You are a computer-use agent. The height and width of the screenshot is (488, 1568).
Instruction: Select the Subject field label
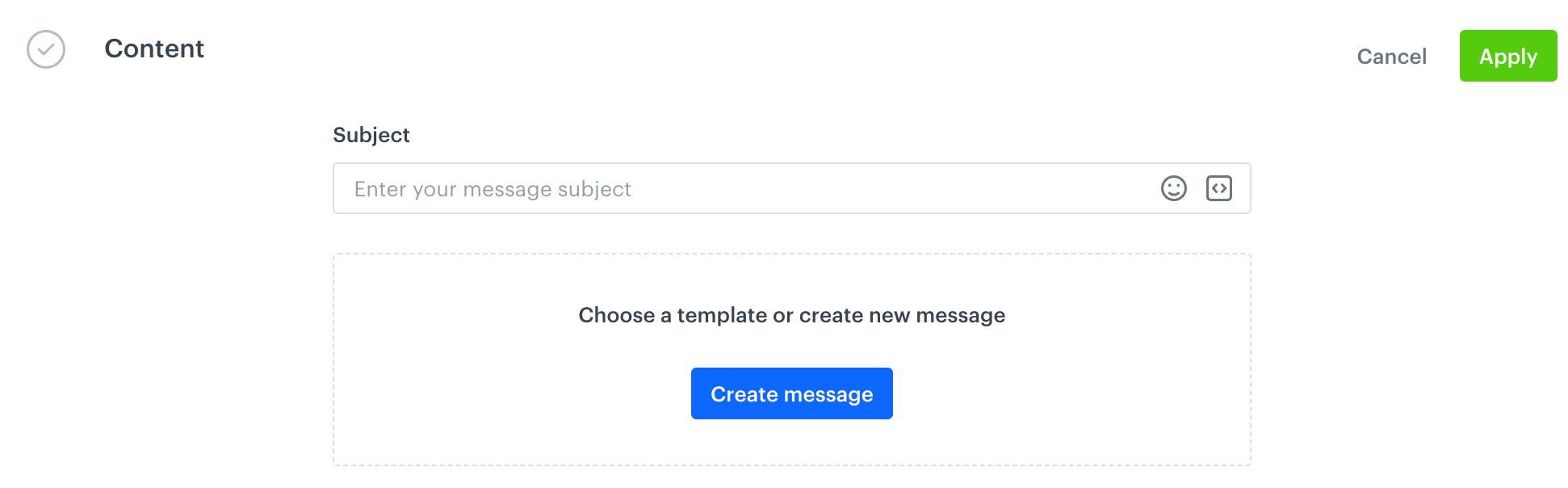coord(371,135)
